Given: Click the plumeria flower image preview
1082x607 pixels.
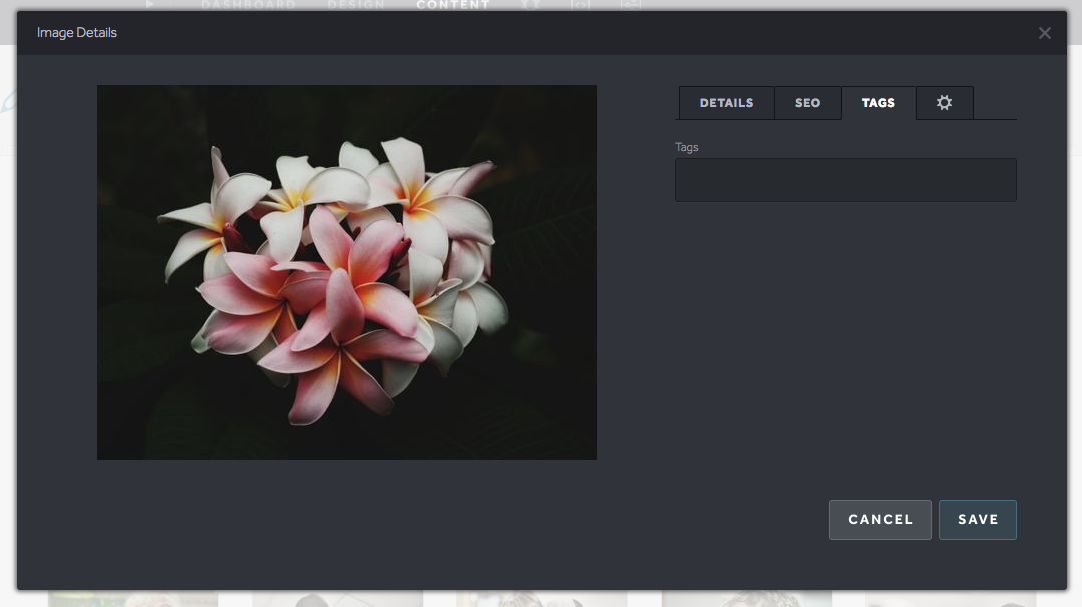Looking at the screenshot, I should click(347, 272).
